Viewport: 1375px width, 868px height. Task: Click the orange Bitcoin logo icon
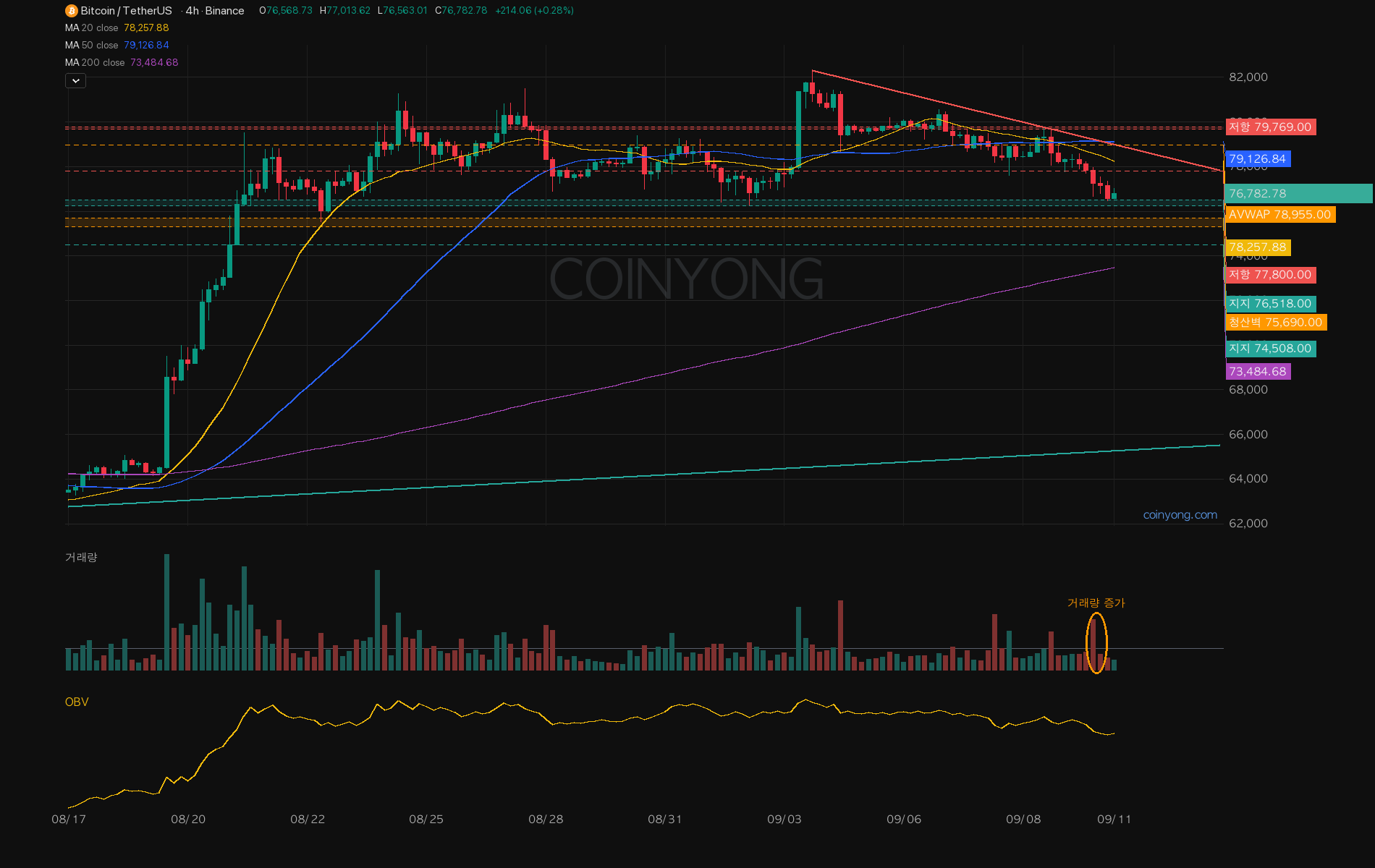click(71, 11)
